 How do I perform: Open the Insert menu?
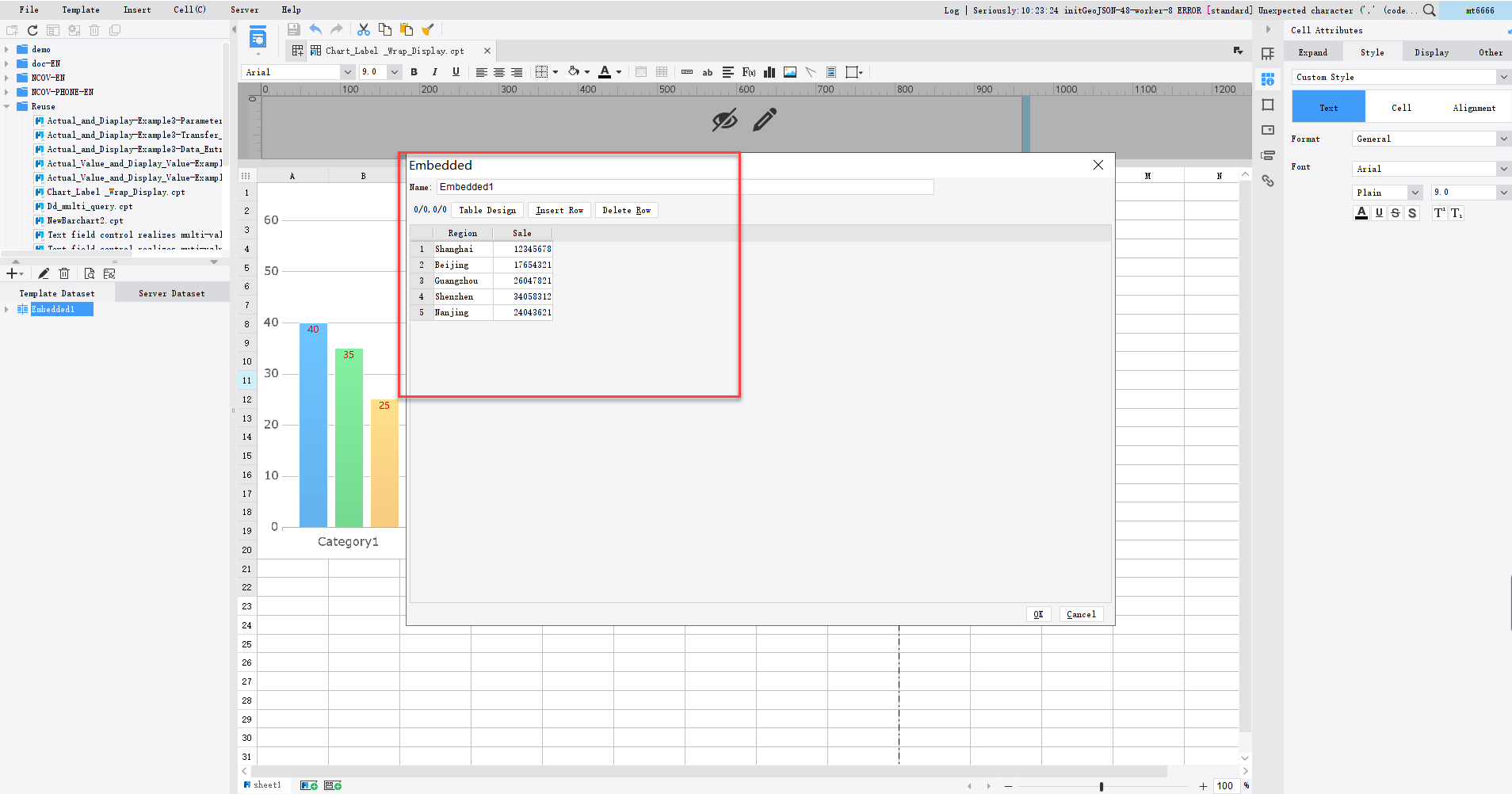(x=137, y=10)
